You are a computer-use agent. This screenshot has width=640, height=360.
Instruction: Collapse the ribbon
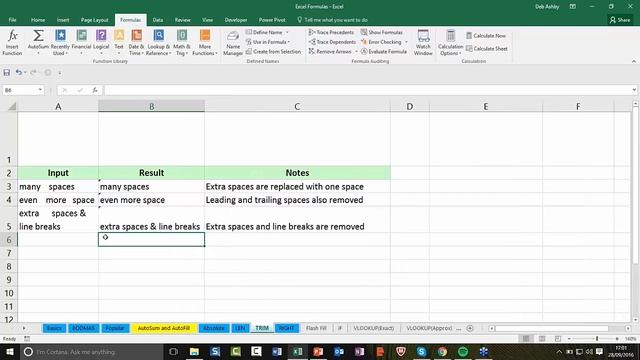633,61
